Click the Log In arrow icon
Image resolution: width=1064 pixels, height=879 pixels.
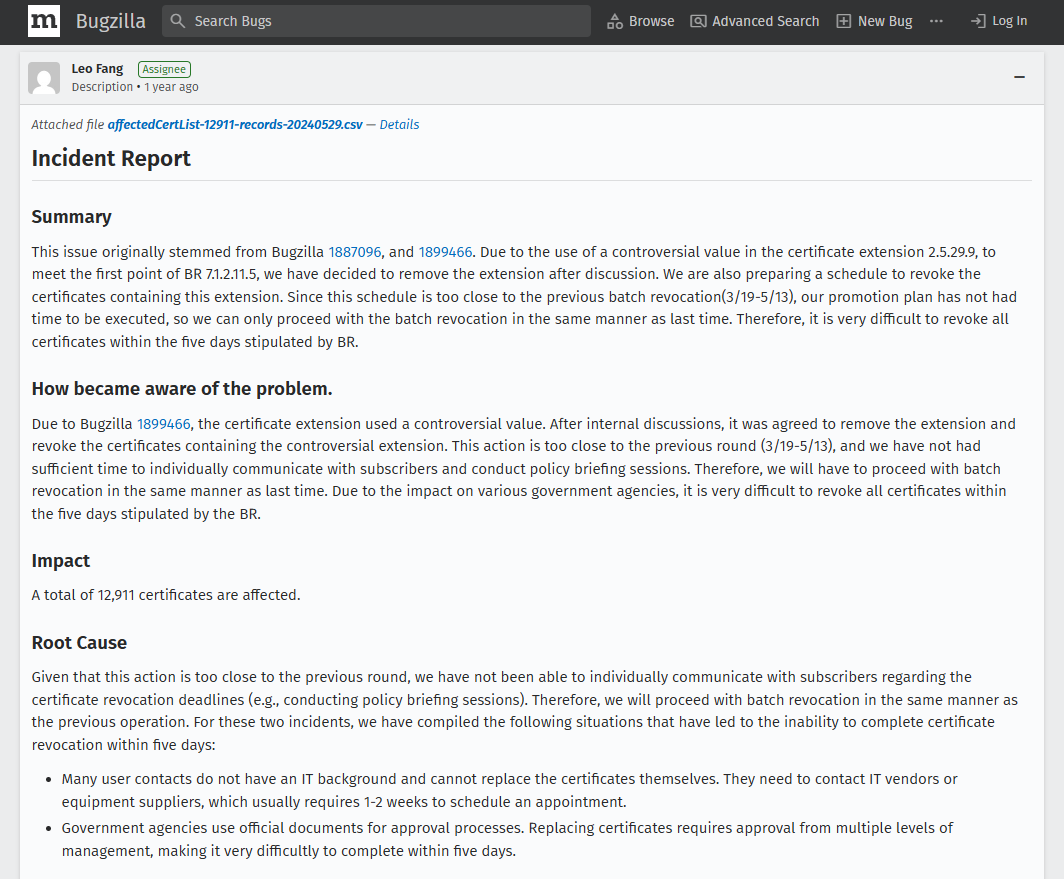click(978, 21)
